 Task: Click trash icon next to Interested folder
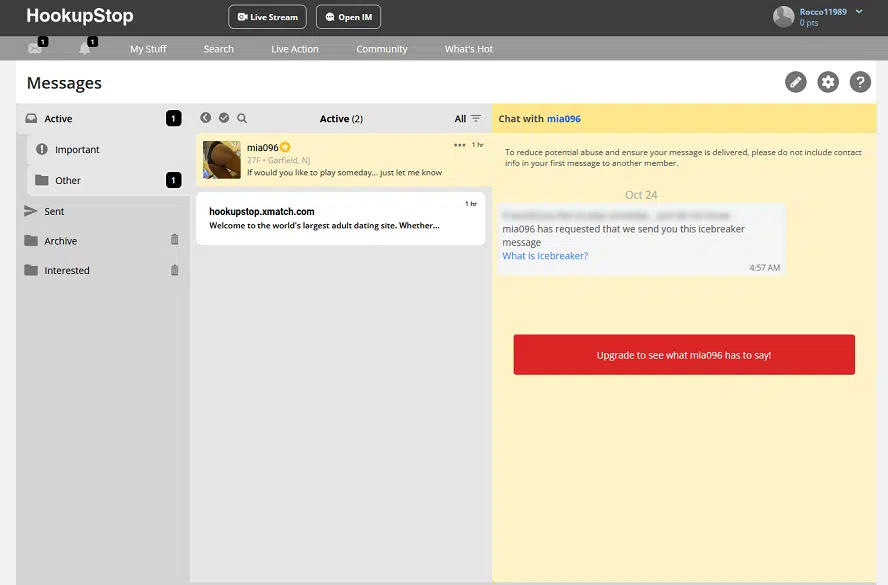175,270
